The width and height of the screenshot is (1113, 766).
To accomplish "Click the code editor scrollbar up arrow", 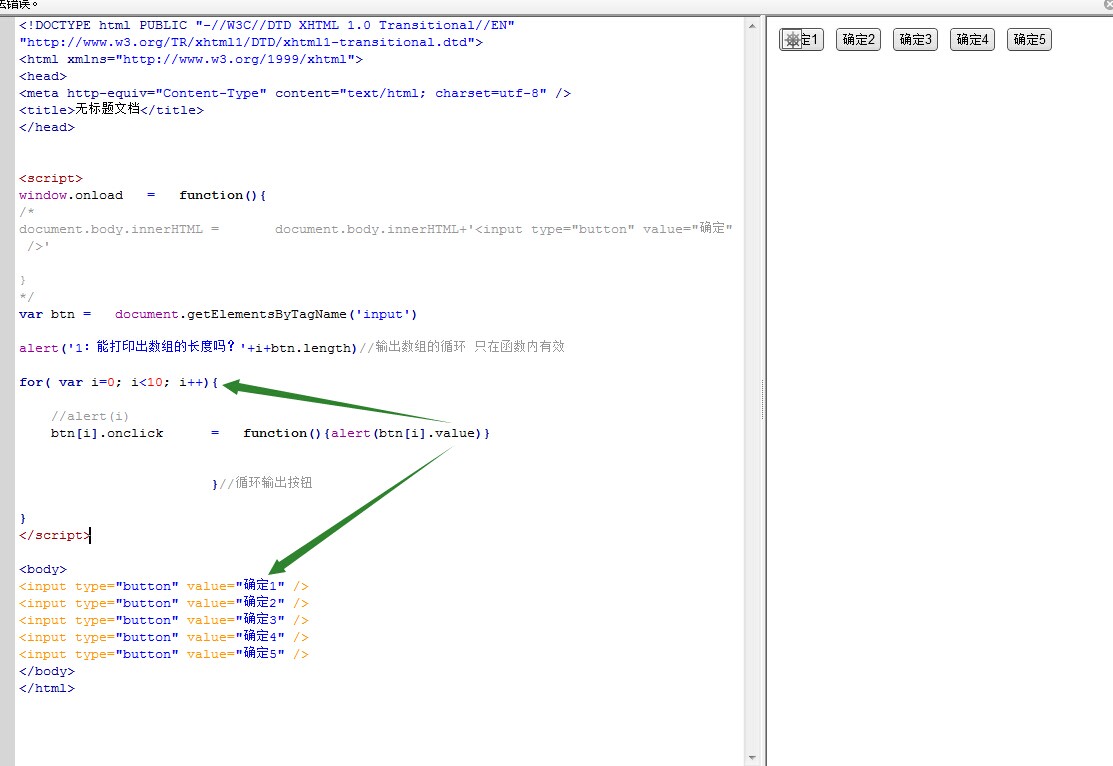I will coord(752,26).
